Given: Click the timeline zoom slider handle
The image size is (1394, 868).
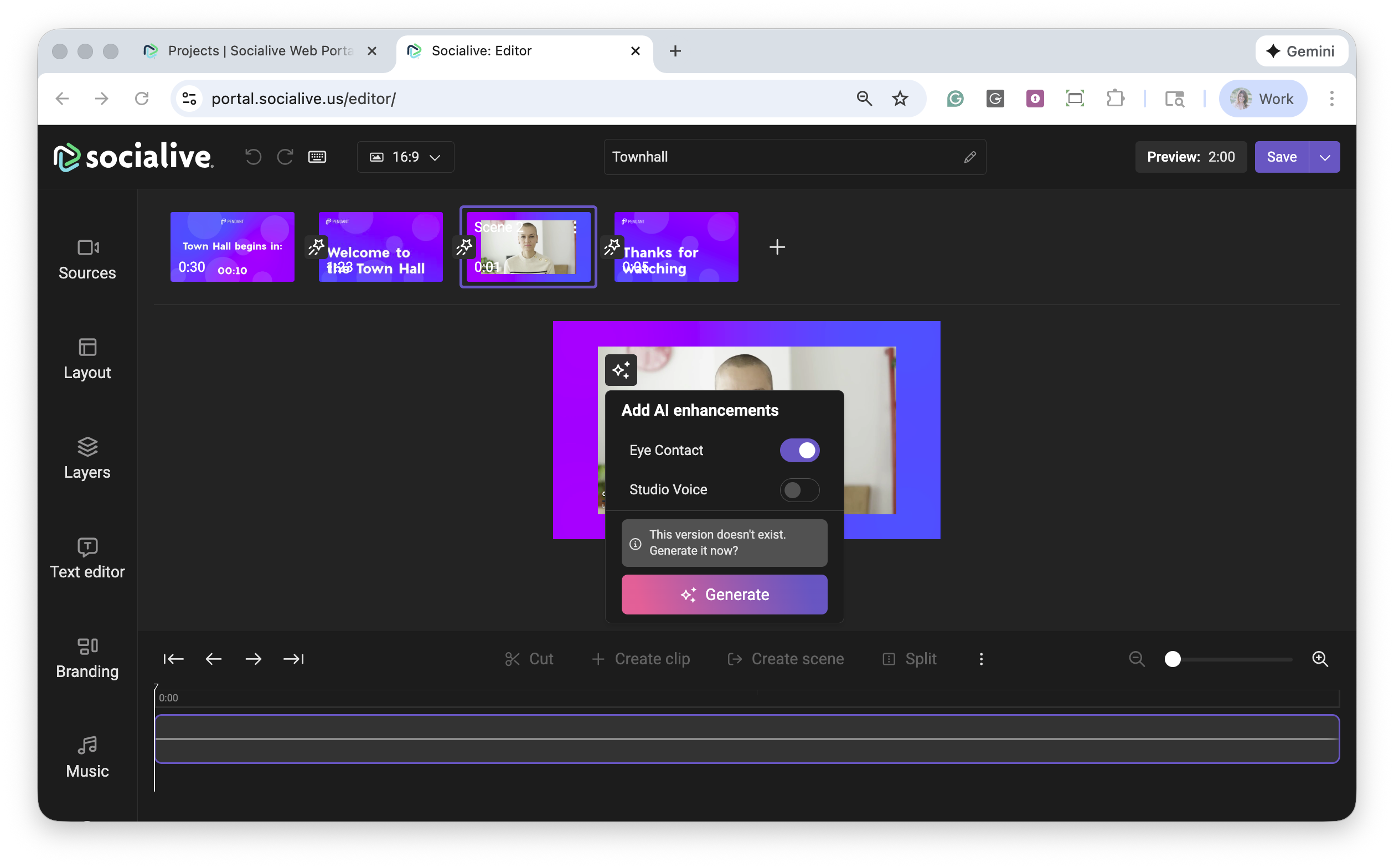Looking at the screenshot, I should (1173, 659).
